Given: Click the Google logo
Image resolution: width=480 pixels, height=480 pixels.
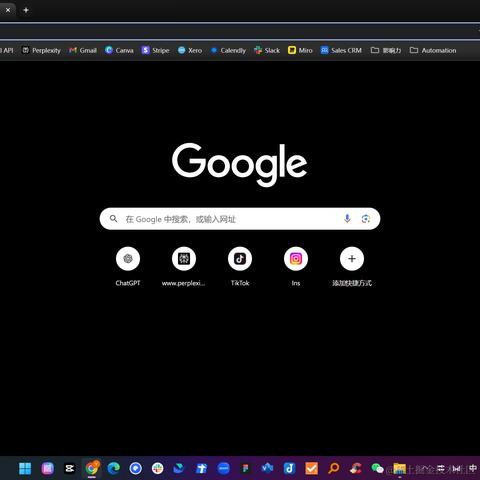Looking at the screenshot, I should [x=240, y=165].
